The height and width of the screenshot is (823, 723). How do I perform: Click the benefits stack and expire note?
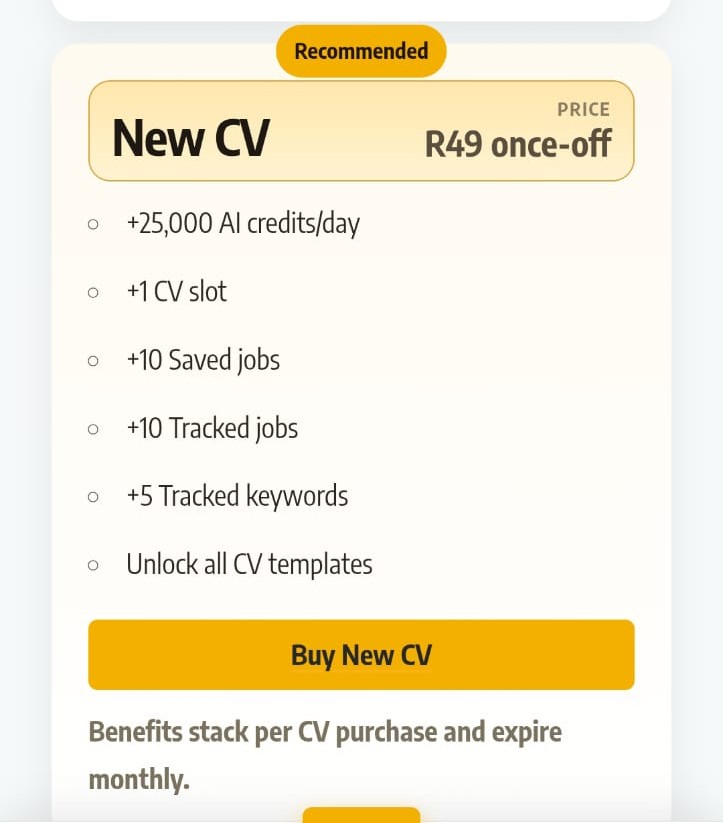click(x=325, y=754)
